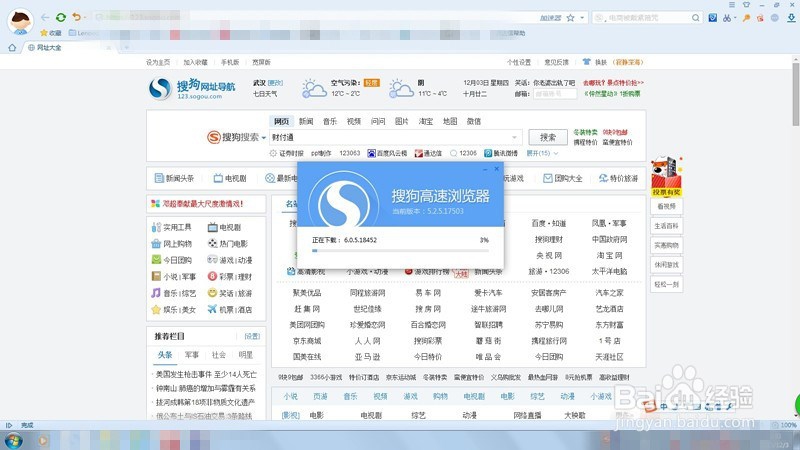Open 热门电影 in the left sidebar

point(228,243)
